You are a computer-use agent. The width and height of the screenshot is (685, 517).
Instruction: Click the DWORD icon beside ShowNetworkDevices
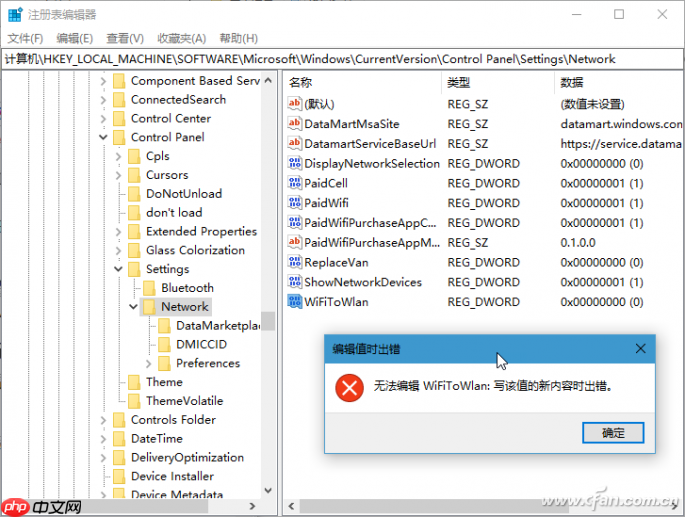(x=294, y=281)
